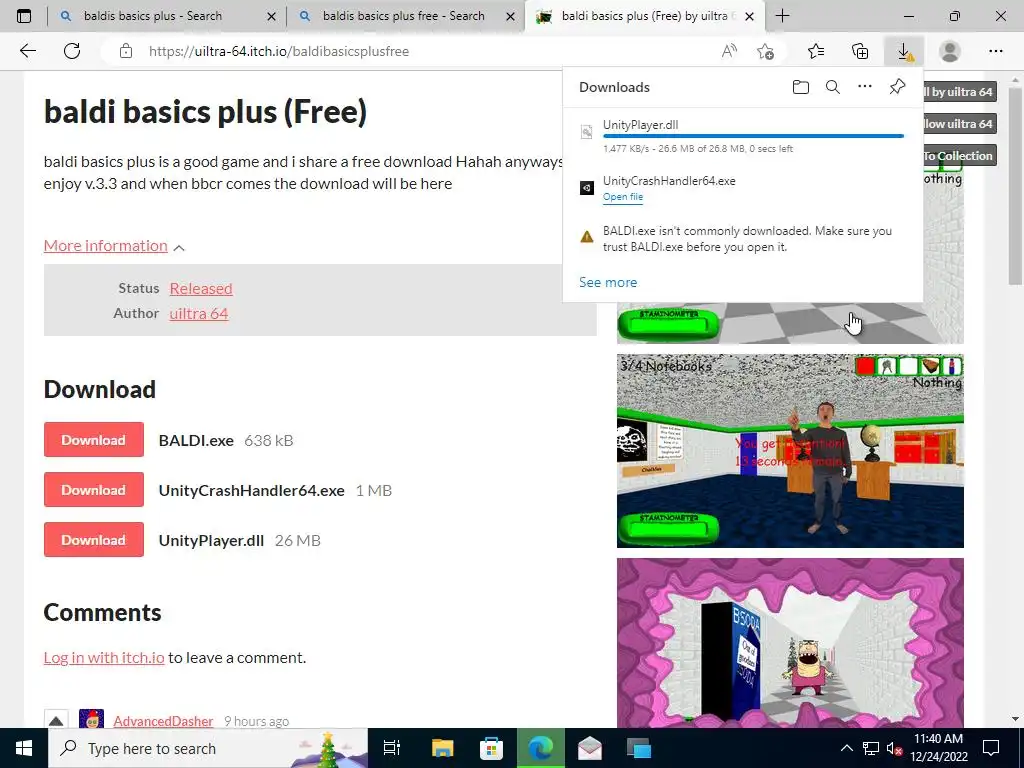Open AdvancedDasher commenter profile
The image size is (1024, 768).
point(163,721)
